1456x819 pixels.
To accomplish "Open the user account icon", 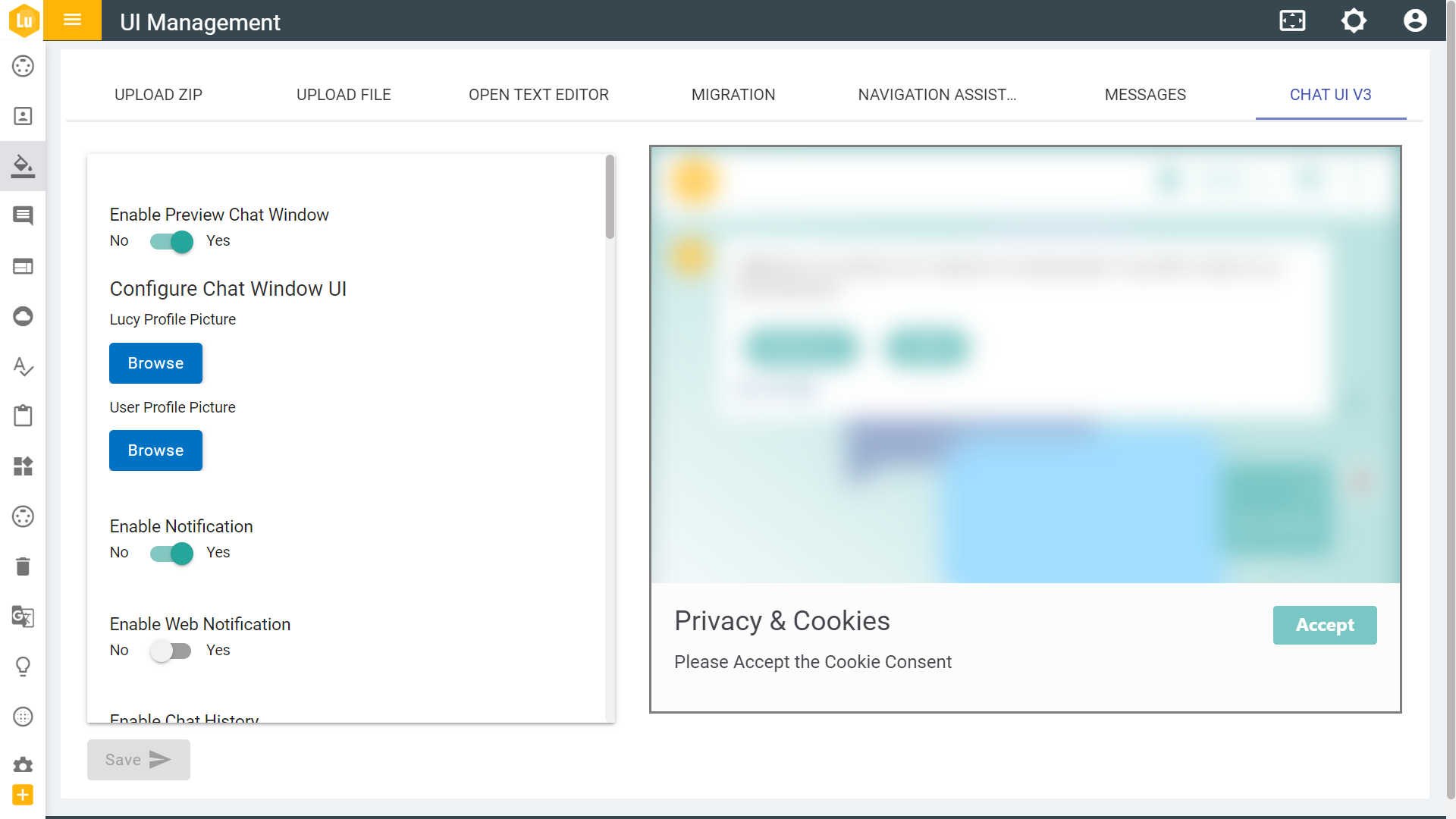I will pyautogui.click(x=1414, y=20).
